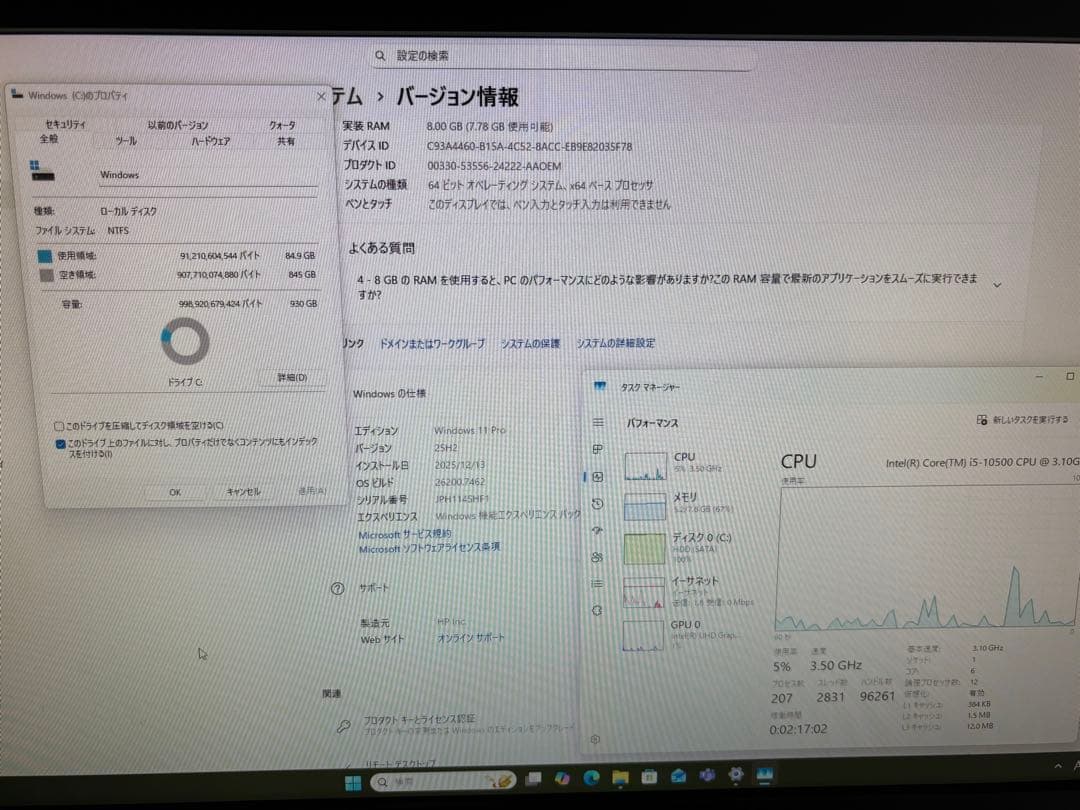Open the システムの詳細設定 link
Screen dimensions: 1080x810
(613, 342)
